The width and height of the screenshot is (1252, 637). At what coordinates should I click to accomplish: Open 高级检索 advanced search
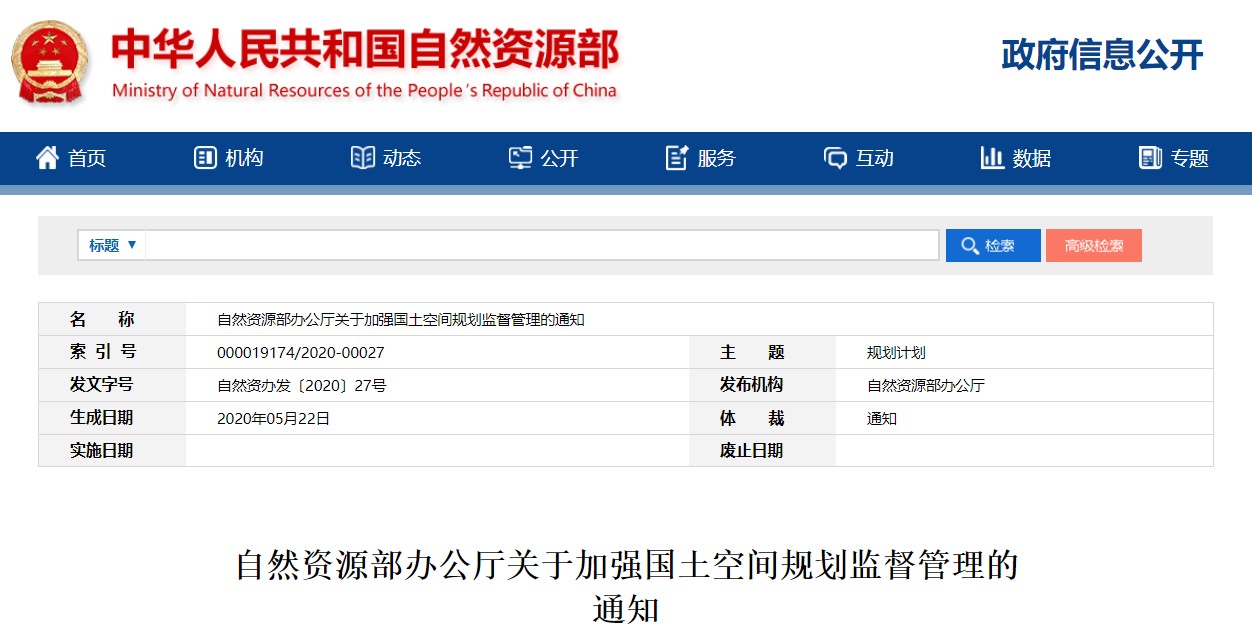pos(1093,245)
